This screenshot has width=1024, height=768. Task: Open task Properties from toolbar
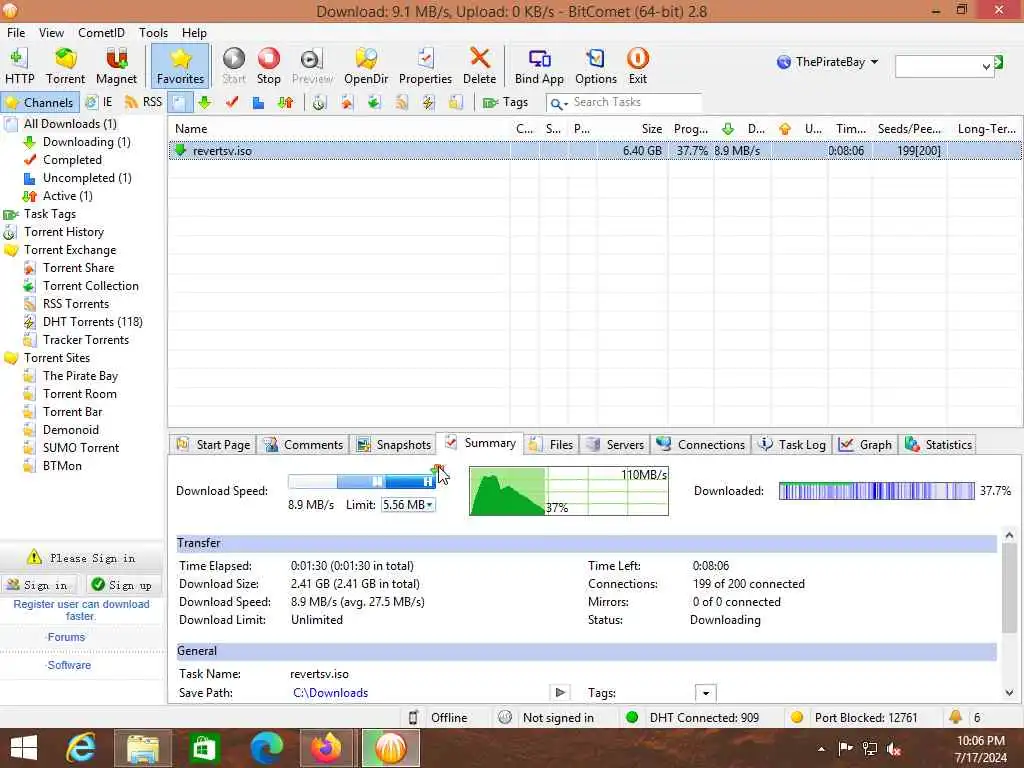(x=425, y=66)
